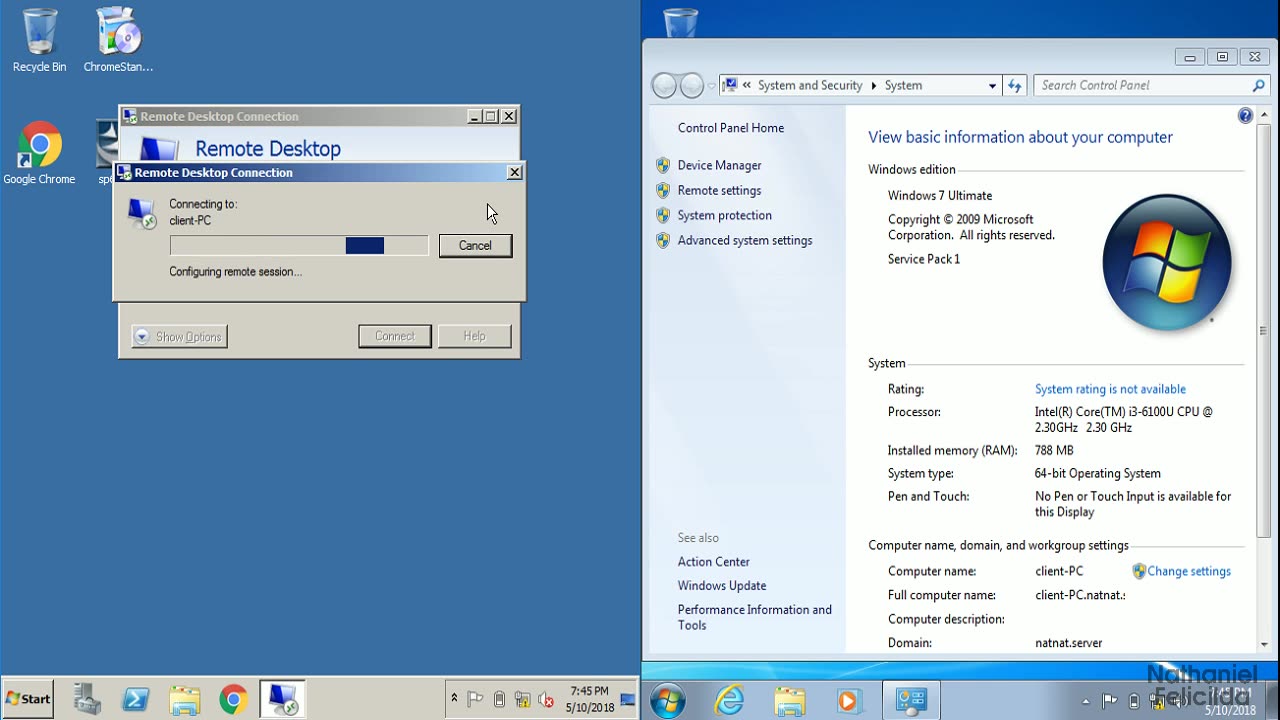Image resolution: width=1280 pixels, height=720 pixels.
Task: Open Device Manager link
Action: [x=719, y=165]
